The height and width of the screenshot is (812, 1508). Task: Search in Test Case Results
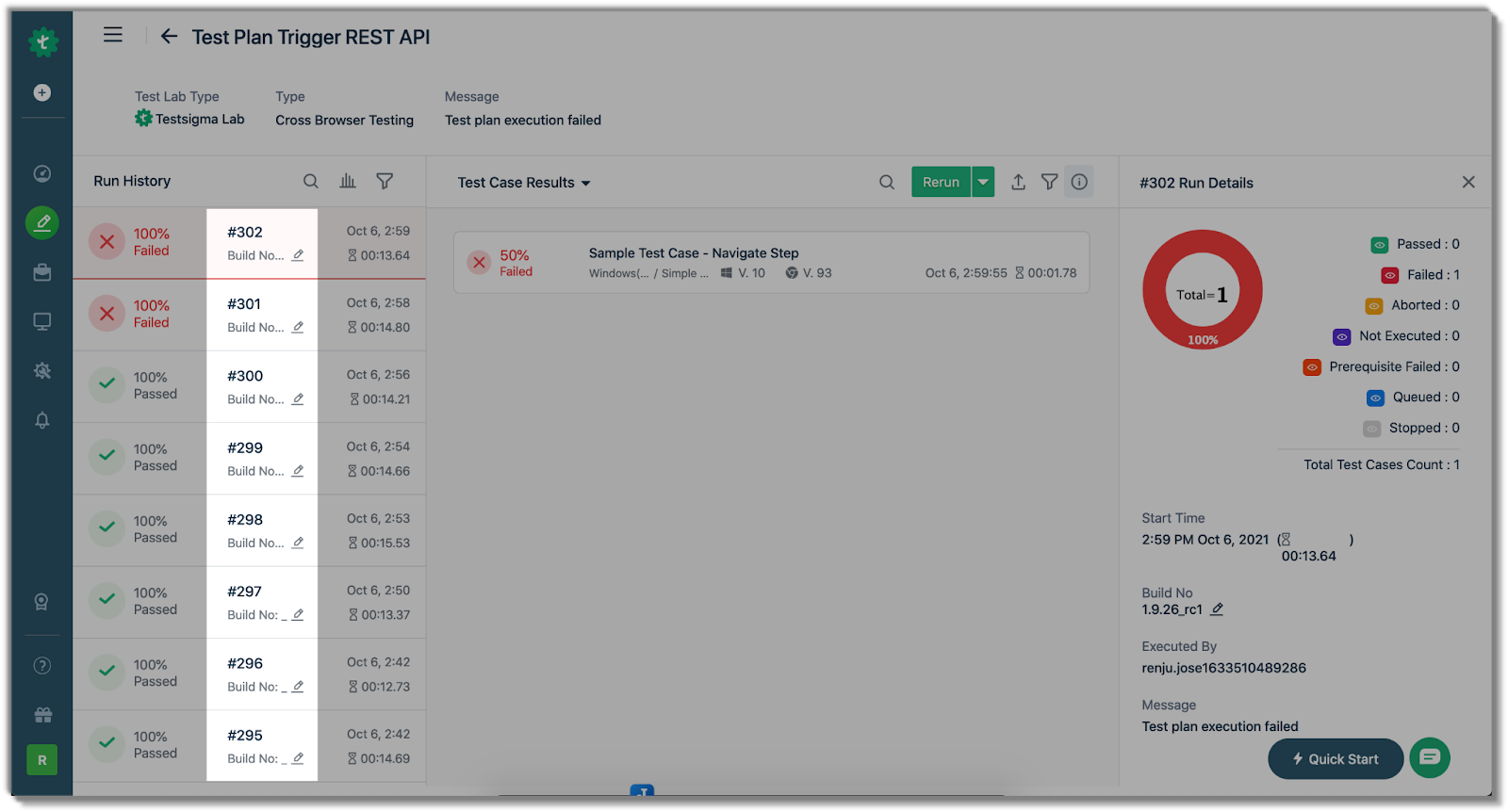coord(887,182)
